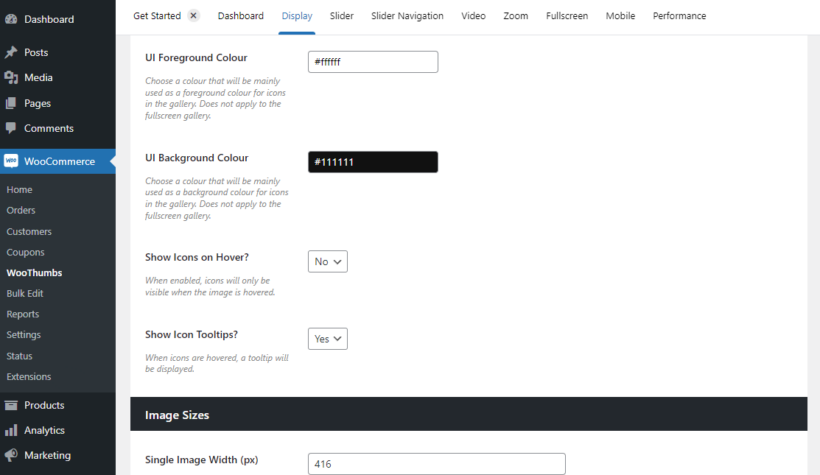The image size is (820, 475).
Task: Switch to the Performance tab
Action: [679, 16]
